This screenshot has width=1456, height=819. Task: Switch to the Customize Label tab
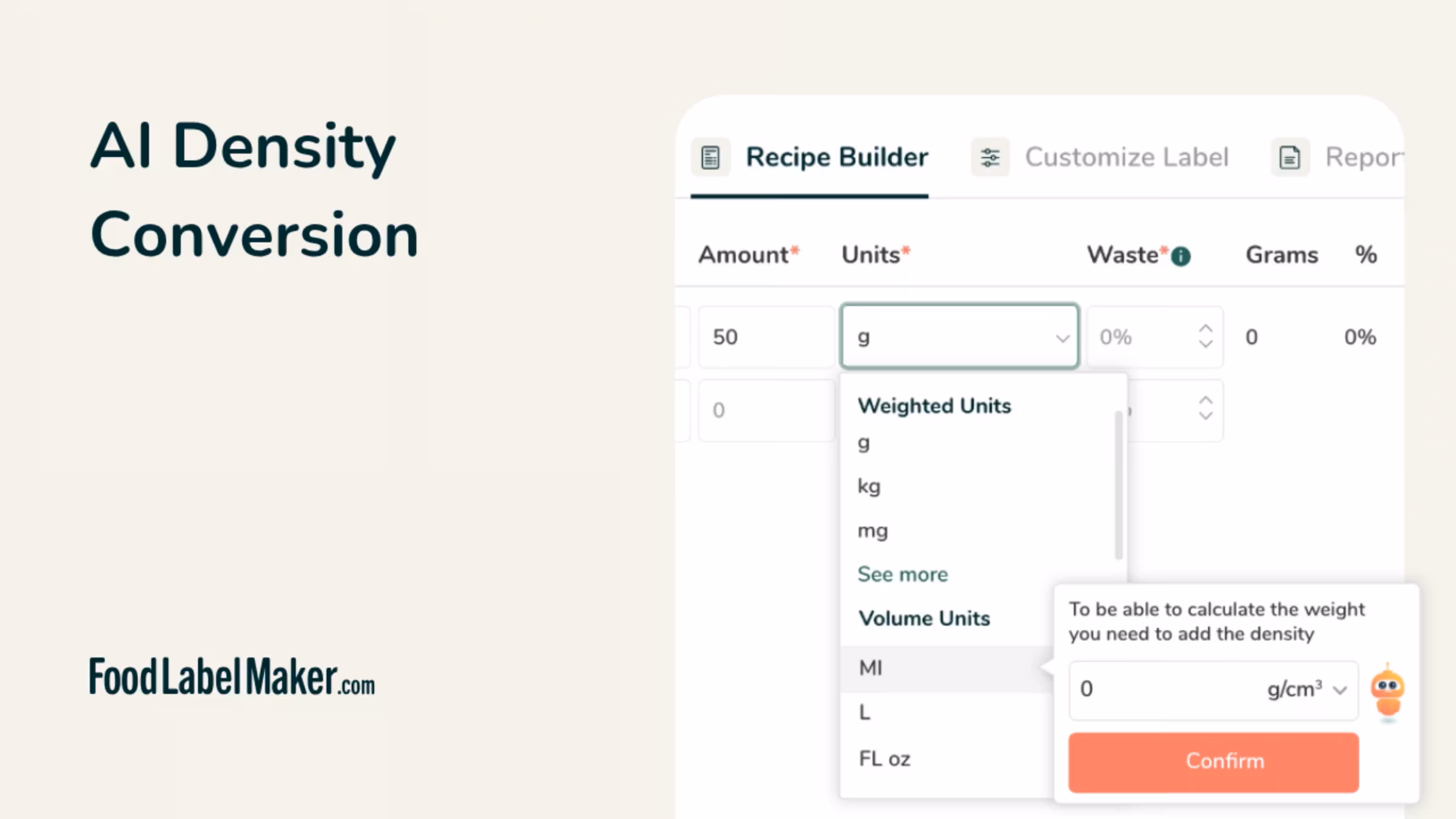coord(1126,157)
